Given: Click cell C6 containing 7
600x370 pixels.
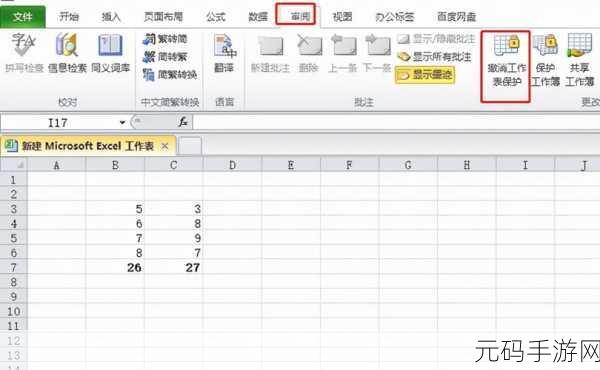Looking at the screenshot, I should point(174,253).
